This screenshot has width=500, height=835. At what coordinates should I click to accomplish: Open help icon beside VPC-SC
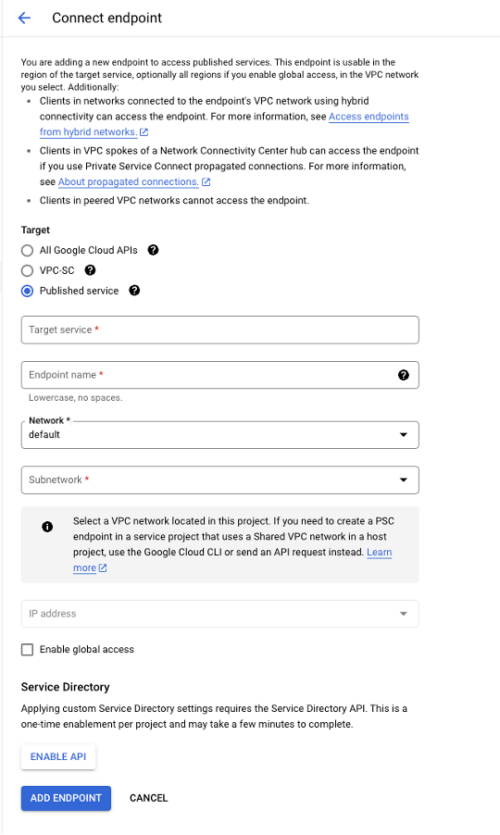coord(91,270)
